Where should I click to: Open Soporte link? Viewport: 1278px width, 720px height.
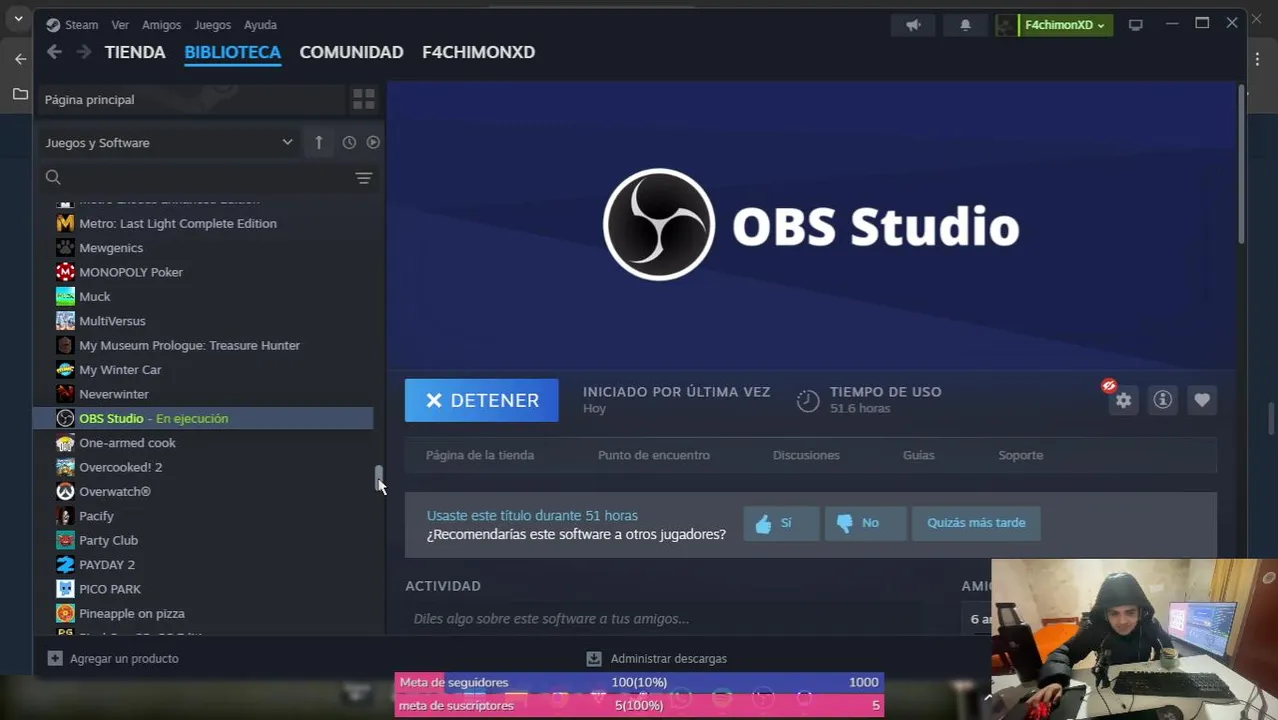click(x=1021, y=455)
